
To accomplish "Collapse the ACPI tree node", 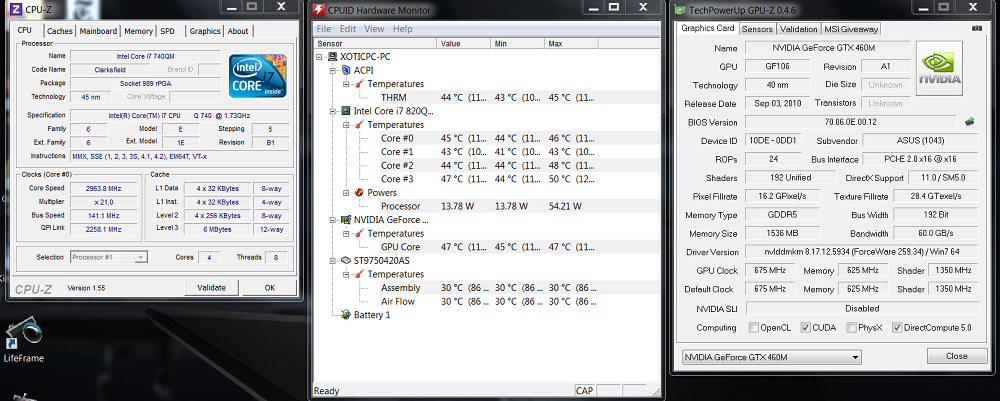I will pyautogui.click(x=333, y=70).
